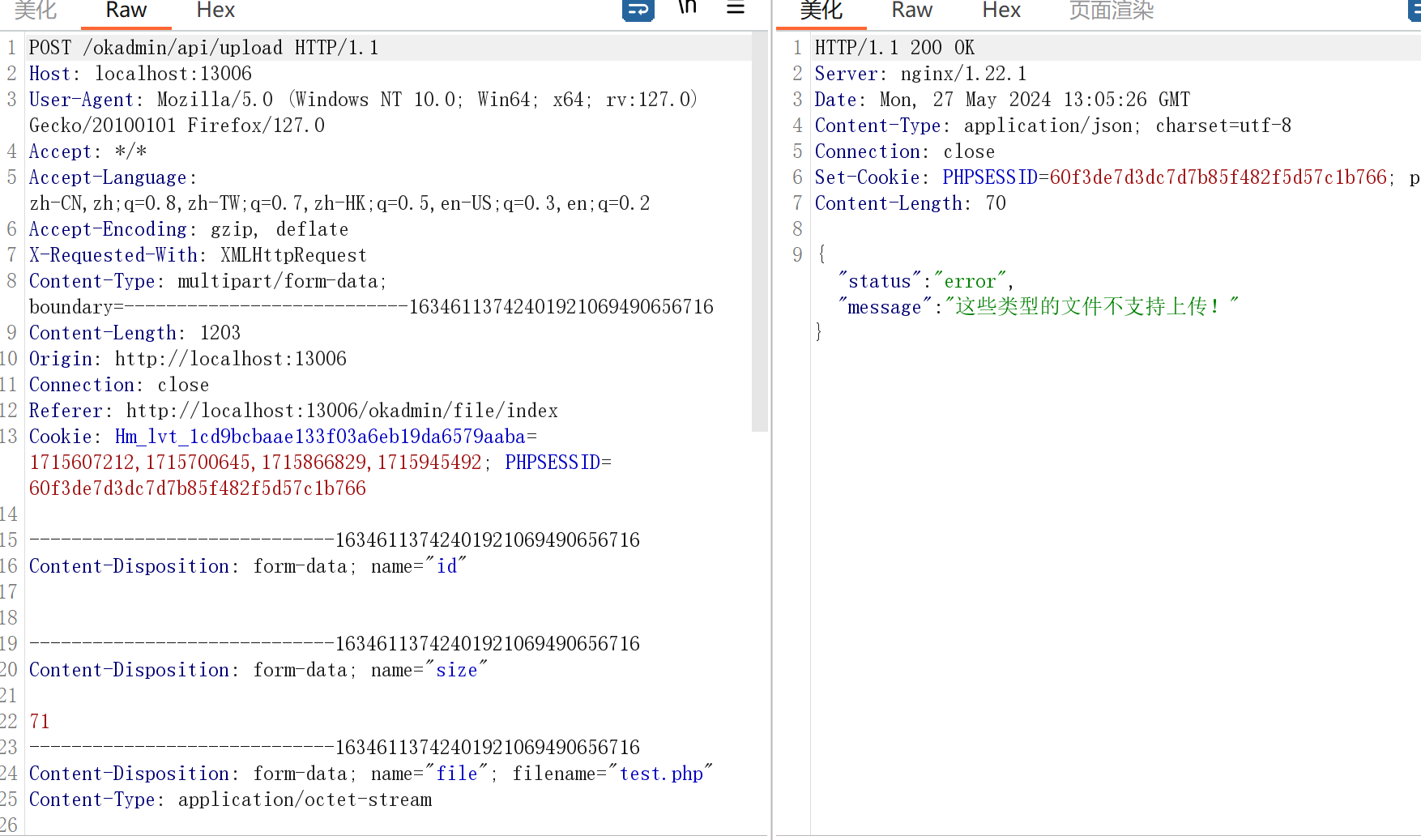Click the 1715607212 cookie timestamps value

pos(255,463)
